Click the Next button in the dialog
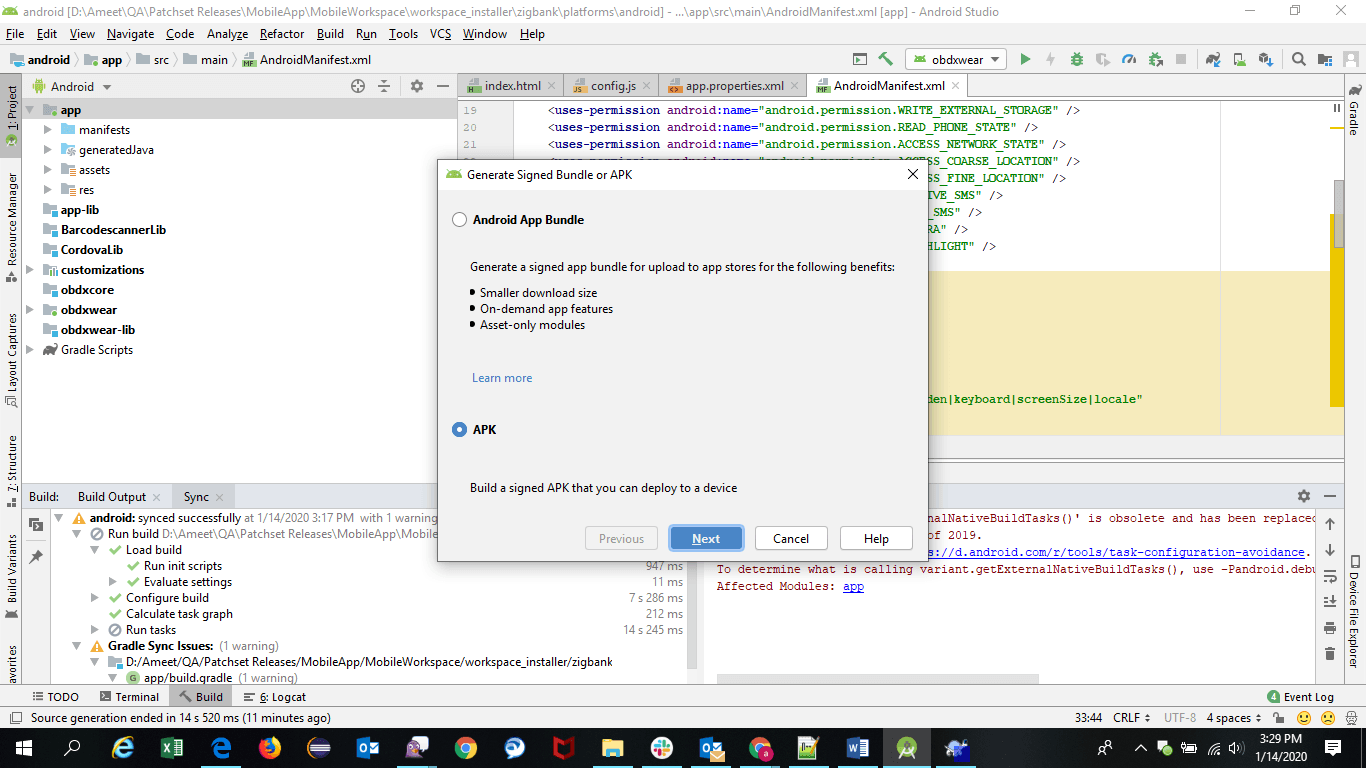The width and height of the screenshot is (1366, 768). 706,539
